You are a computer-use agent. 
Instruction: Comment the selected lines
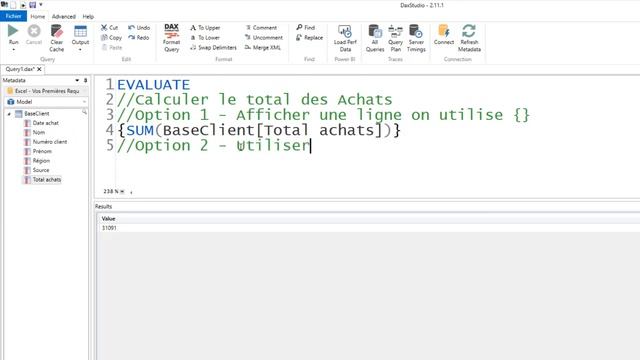pos(261,27)
